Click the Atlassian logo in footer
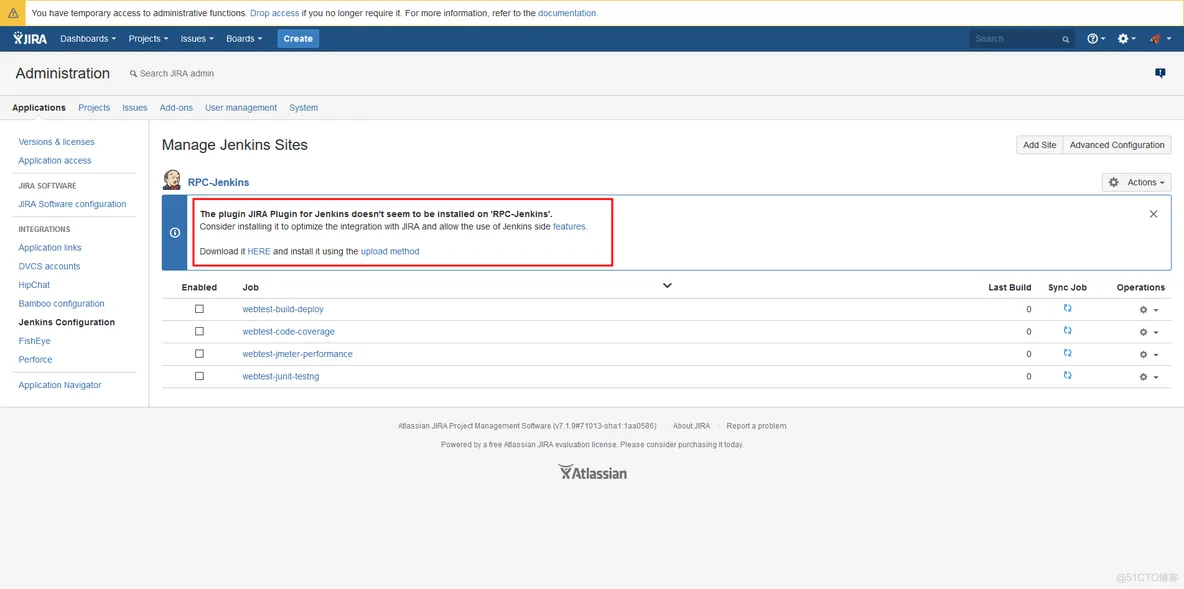Image resolution: width=1184 pixels, height=589 pixels. coord(593,473)
